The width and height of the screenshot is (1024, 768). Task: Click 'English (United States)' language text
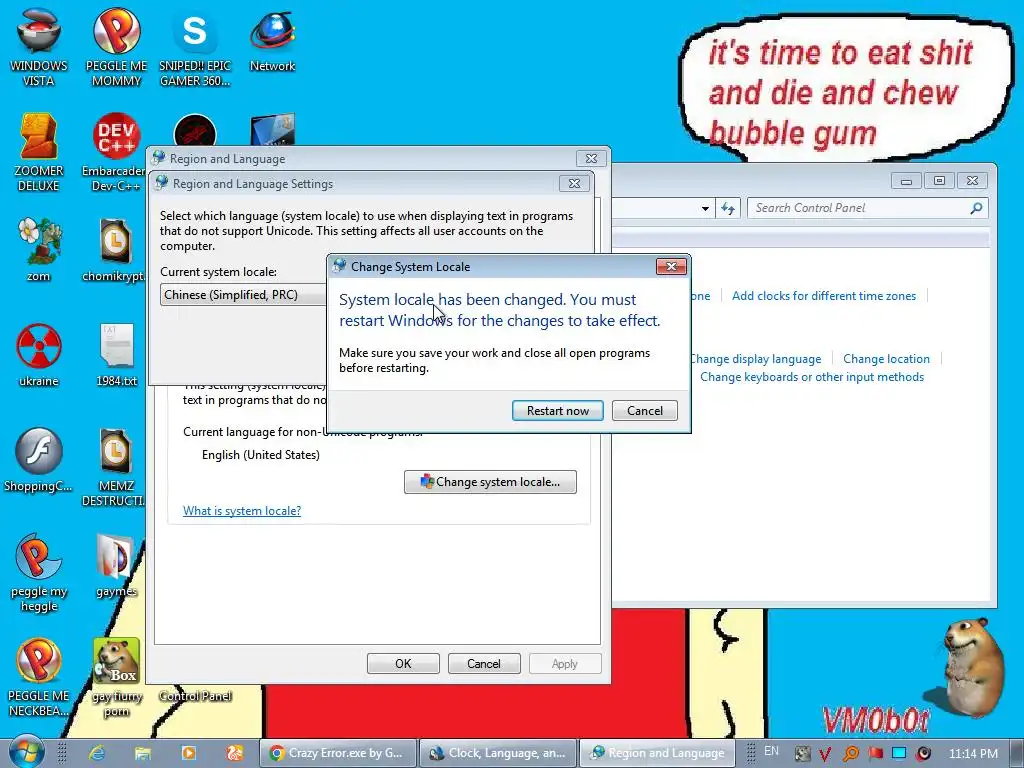click(261, 455)
